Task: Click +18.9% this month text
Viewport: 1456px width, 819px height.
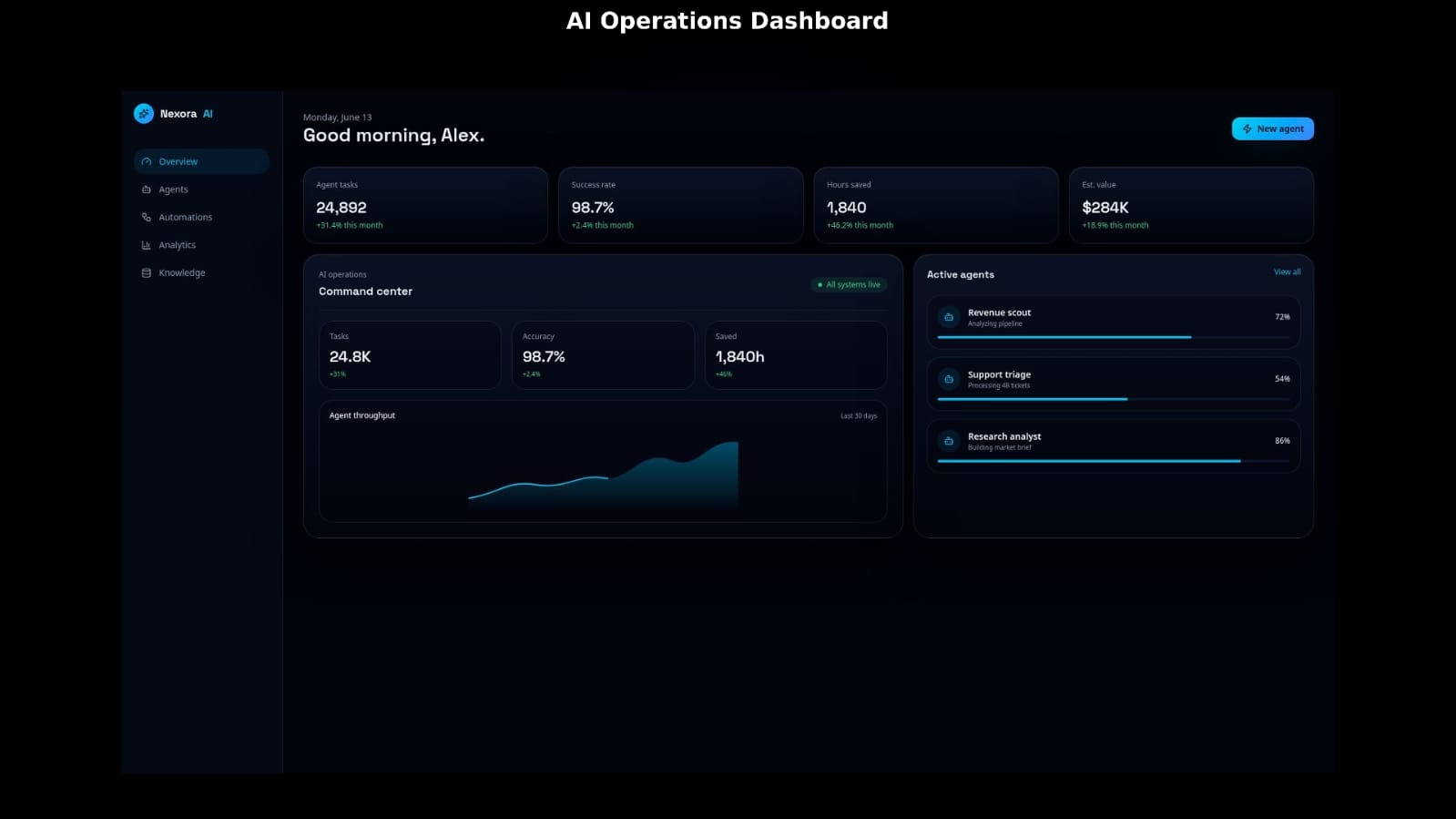Action: (x=1115, y=226)
